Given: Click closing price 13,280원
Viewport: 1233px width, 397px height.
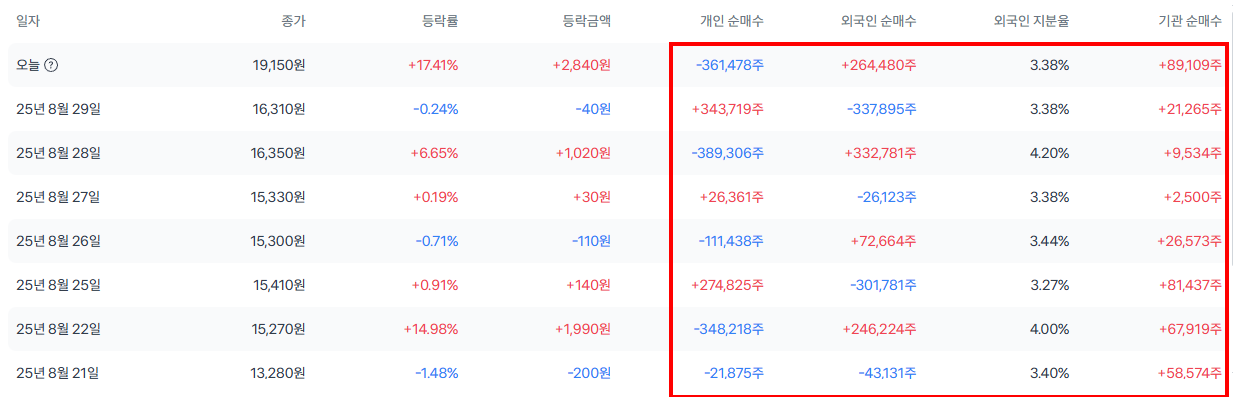Looking at the screenshot, I should coord(279,373).
